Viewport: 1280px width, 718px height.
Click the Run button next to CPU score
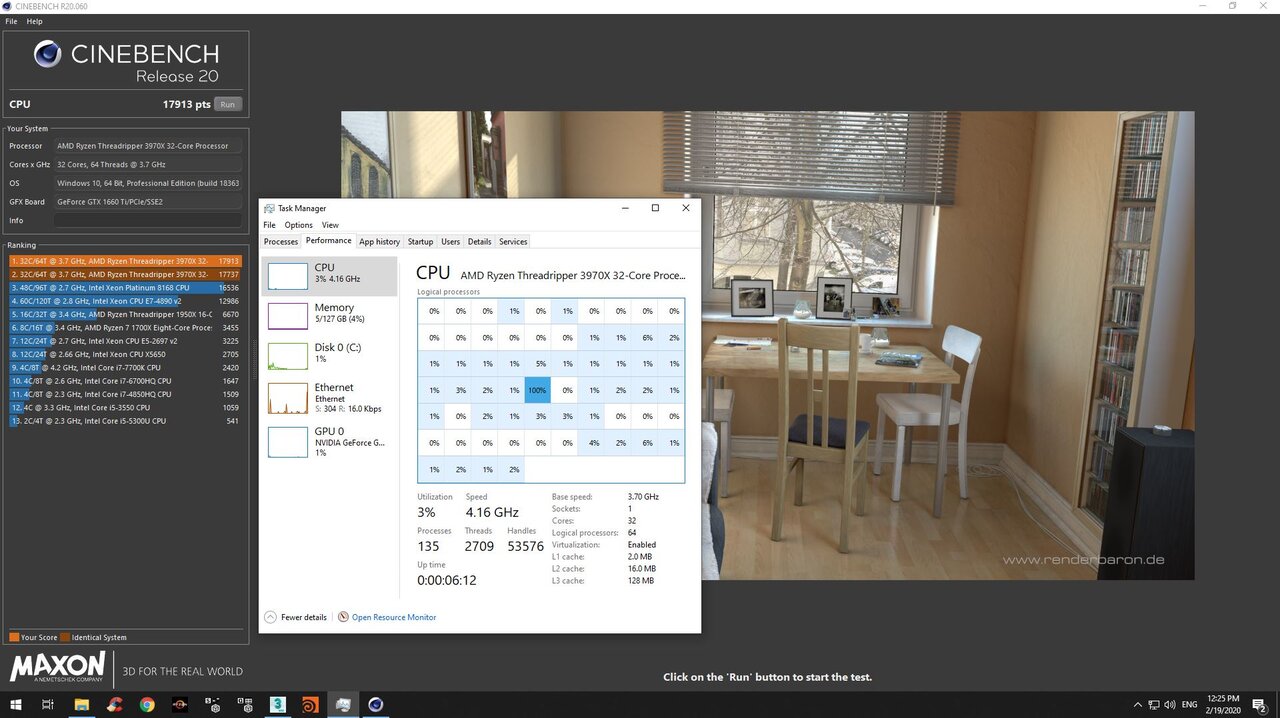228,104
